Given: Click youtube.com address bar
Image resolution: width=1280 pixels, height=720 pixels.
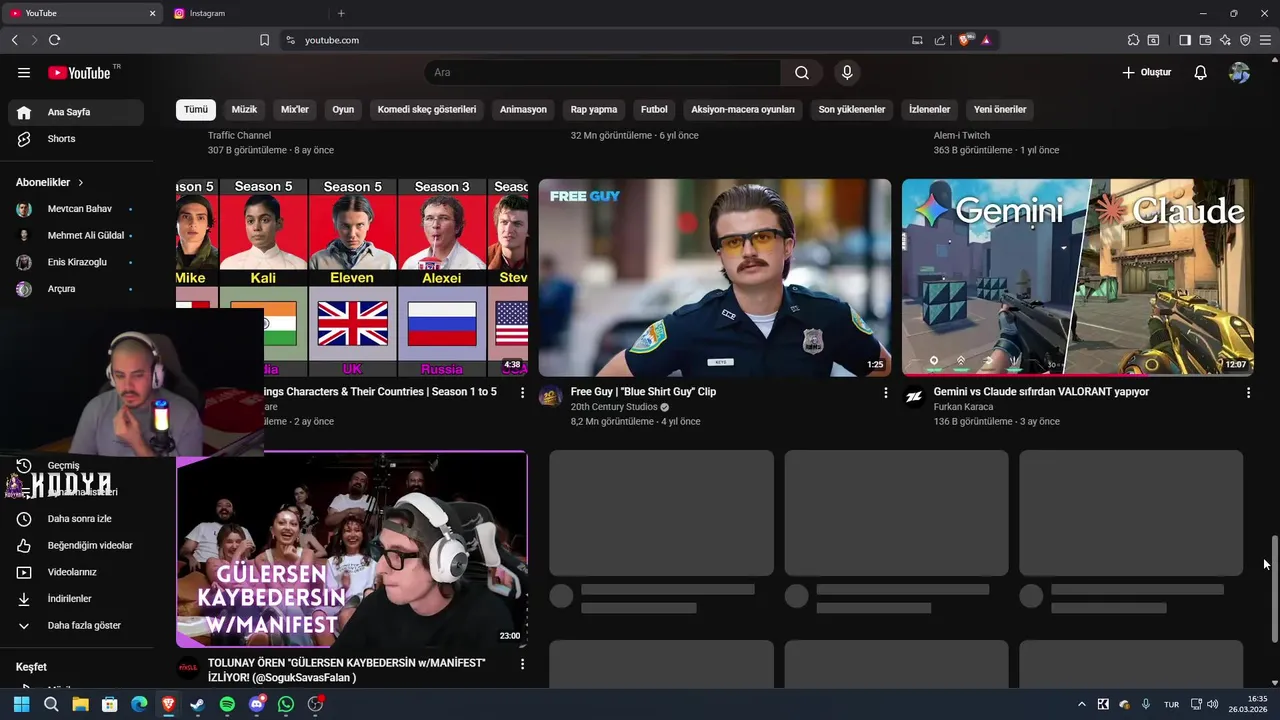Looking at the screenshot, I should pyautogui.click(x=600, y=40).
